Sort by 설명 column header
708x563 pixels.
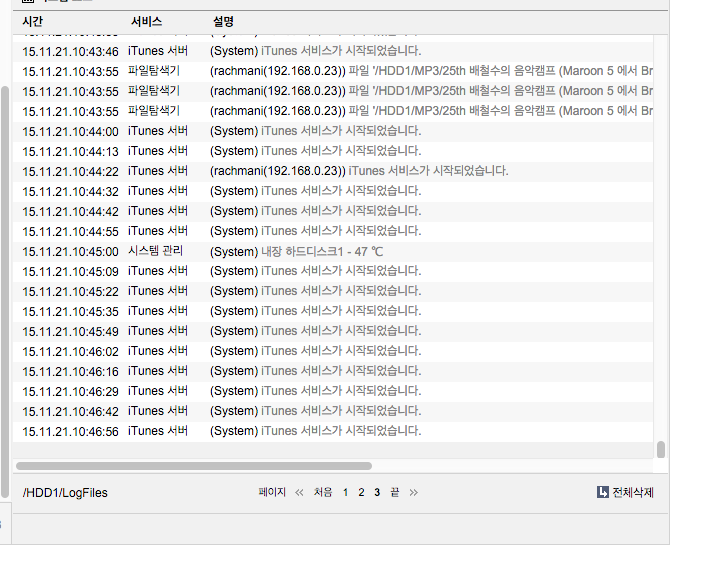(x=223, y=22)
